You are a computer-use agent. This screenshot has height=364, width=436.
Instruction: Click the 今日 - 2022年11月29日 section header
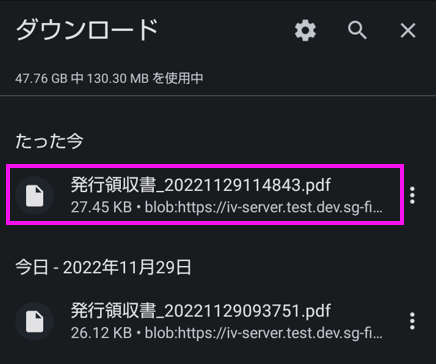(103, 268)
